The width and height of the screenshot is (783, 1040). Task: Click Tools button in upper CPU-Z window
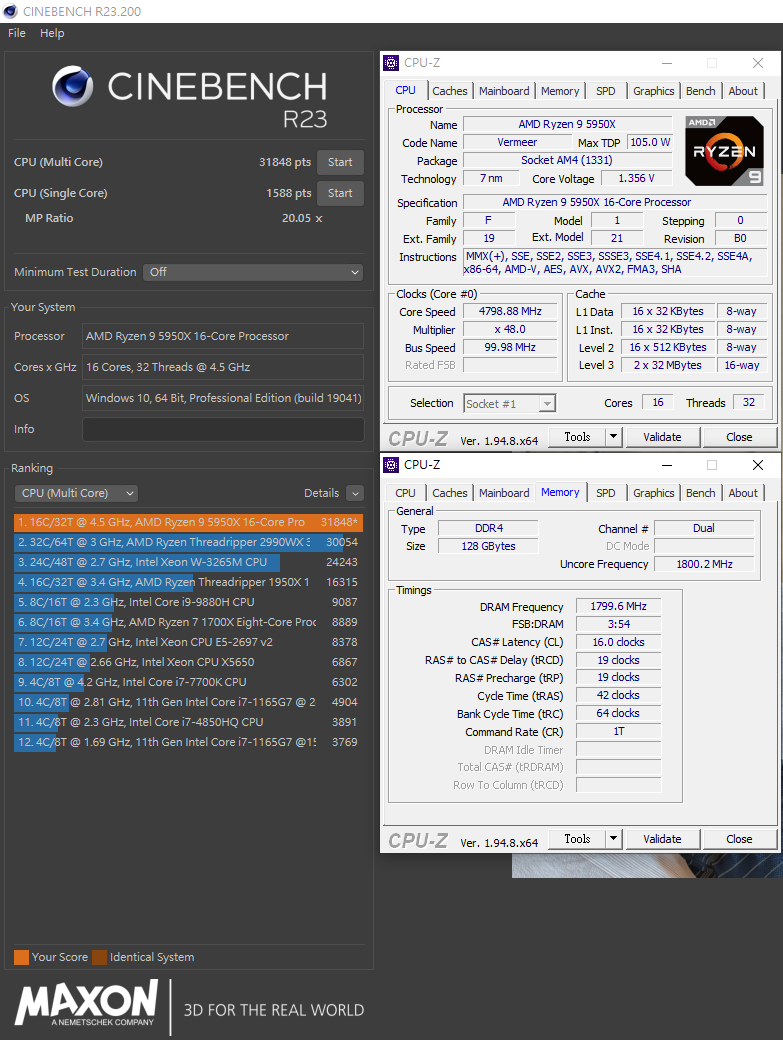pyautogui.click(x=577, y=437)
